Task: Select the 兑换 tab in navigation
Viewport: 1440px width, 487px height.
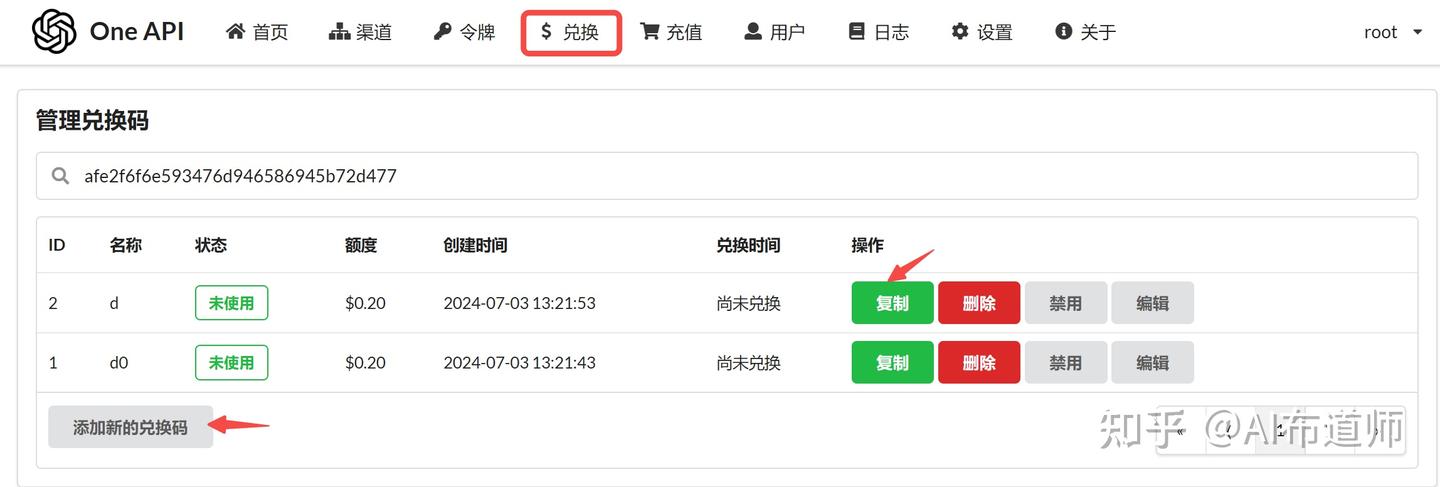Action: pyautogui.click(x=571, y=32)
